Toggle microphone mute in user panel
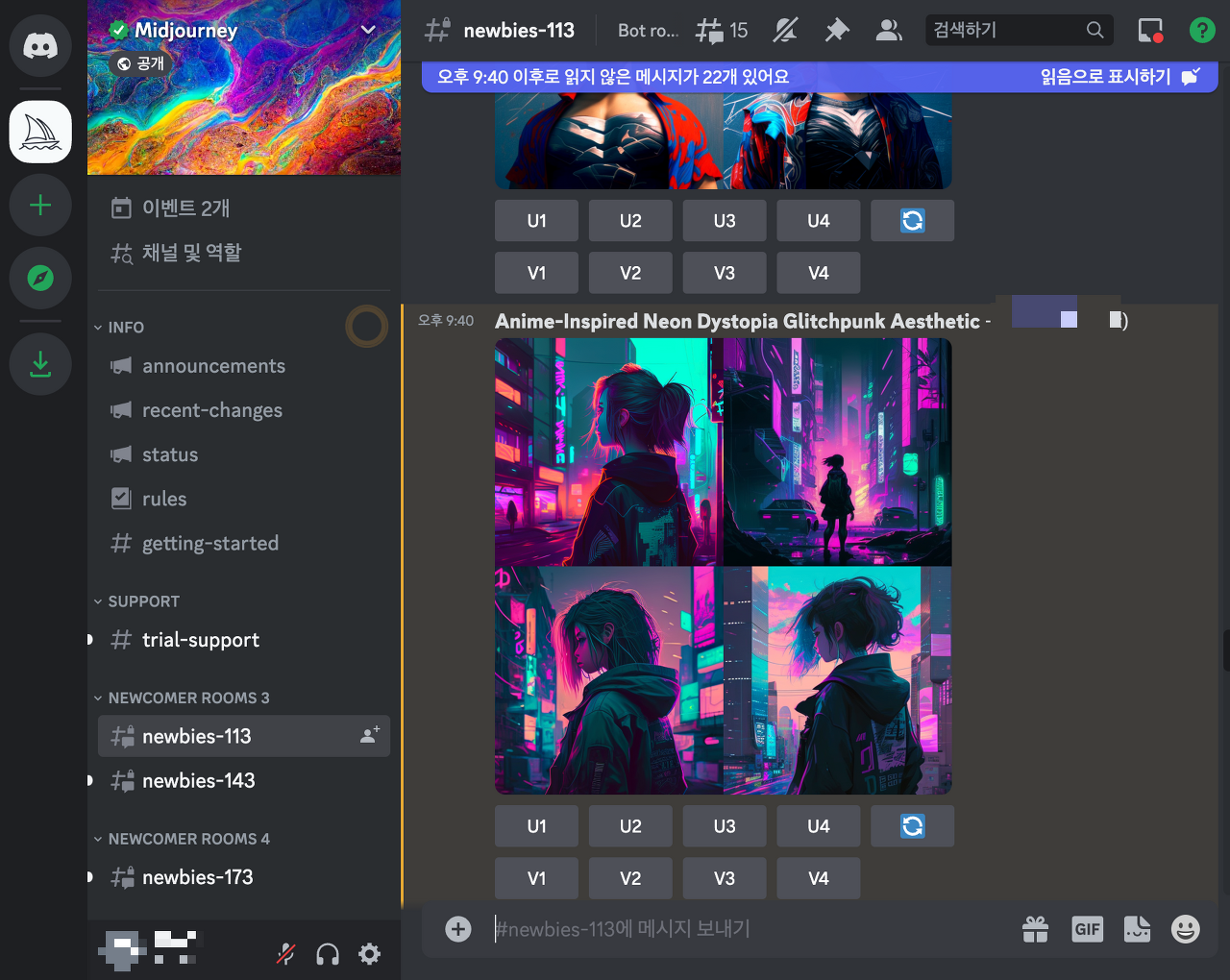The width and height of the screenshot is (1230, 980). pos(285,954)
